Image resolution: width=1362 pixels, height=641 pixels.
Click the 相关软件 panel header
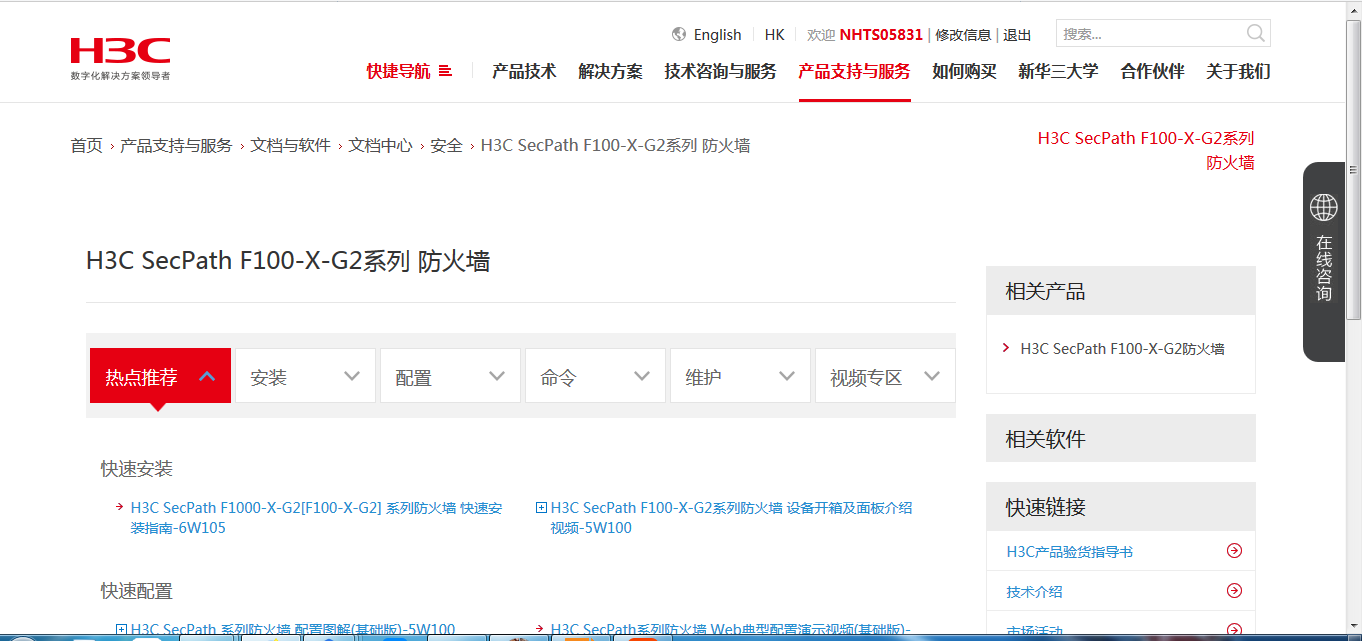click(x=1121, y=438)
